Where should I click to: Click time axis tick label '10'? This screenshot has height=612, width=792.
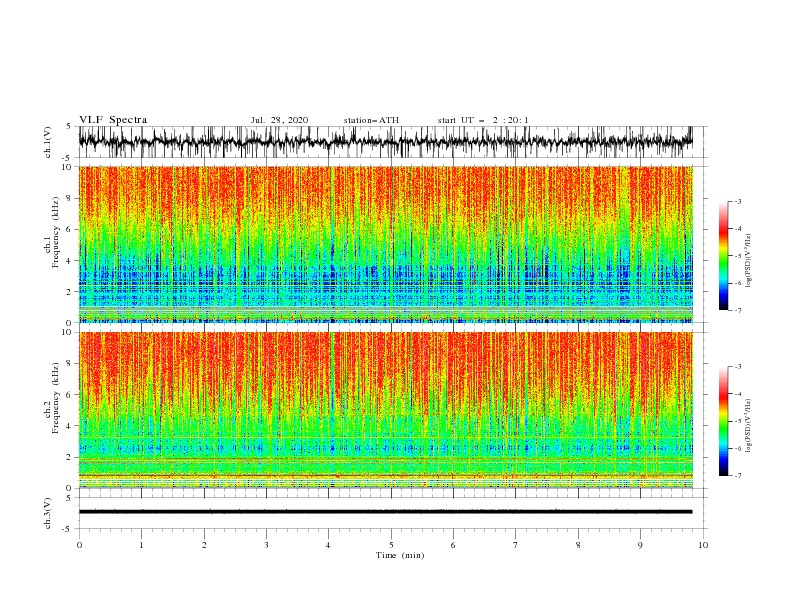(x=703, y=545)
